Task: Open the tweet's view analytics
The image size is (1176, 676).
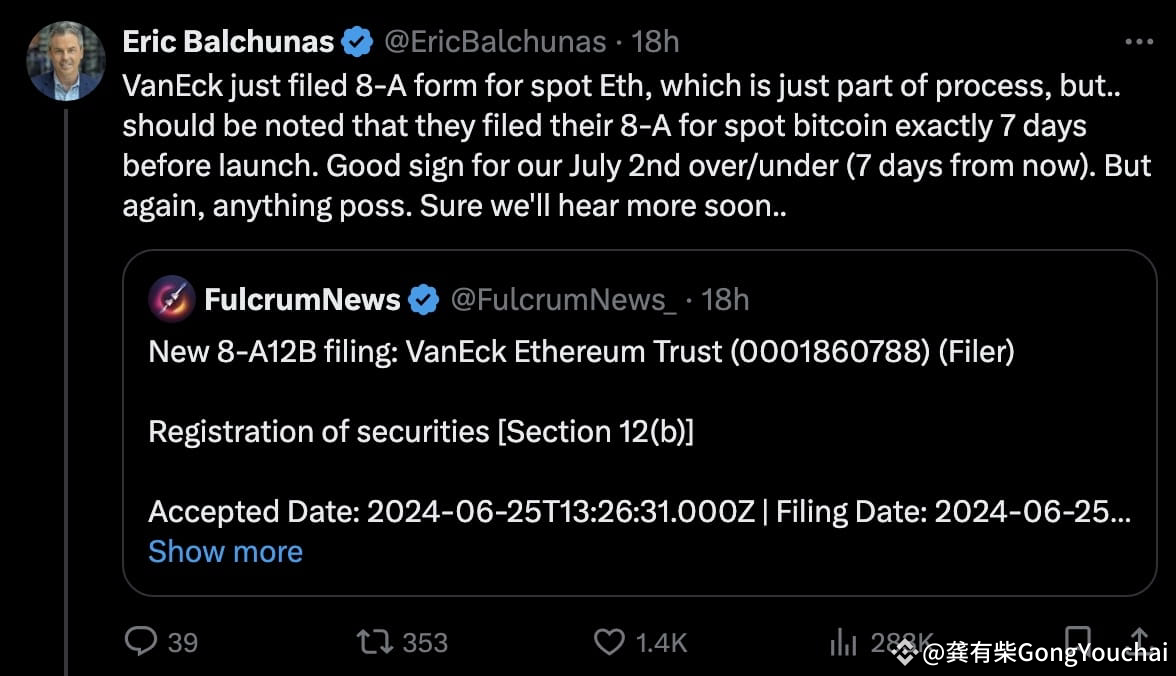Action: click(x=843, y=642)
